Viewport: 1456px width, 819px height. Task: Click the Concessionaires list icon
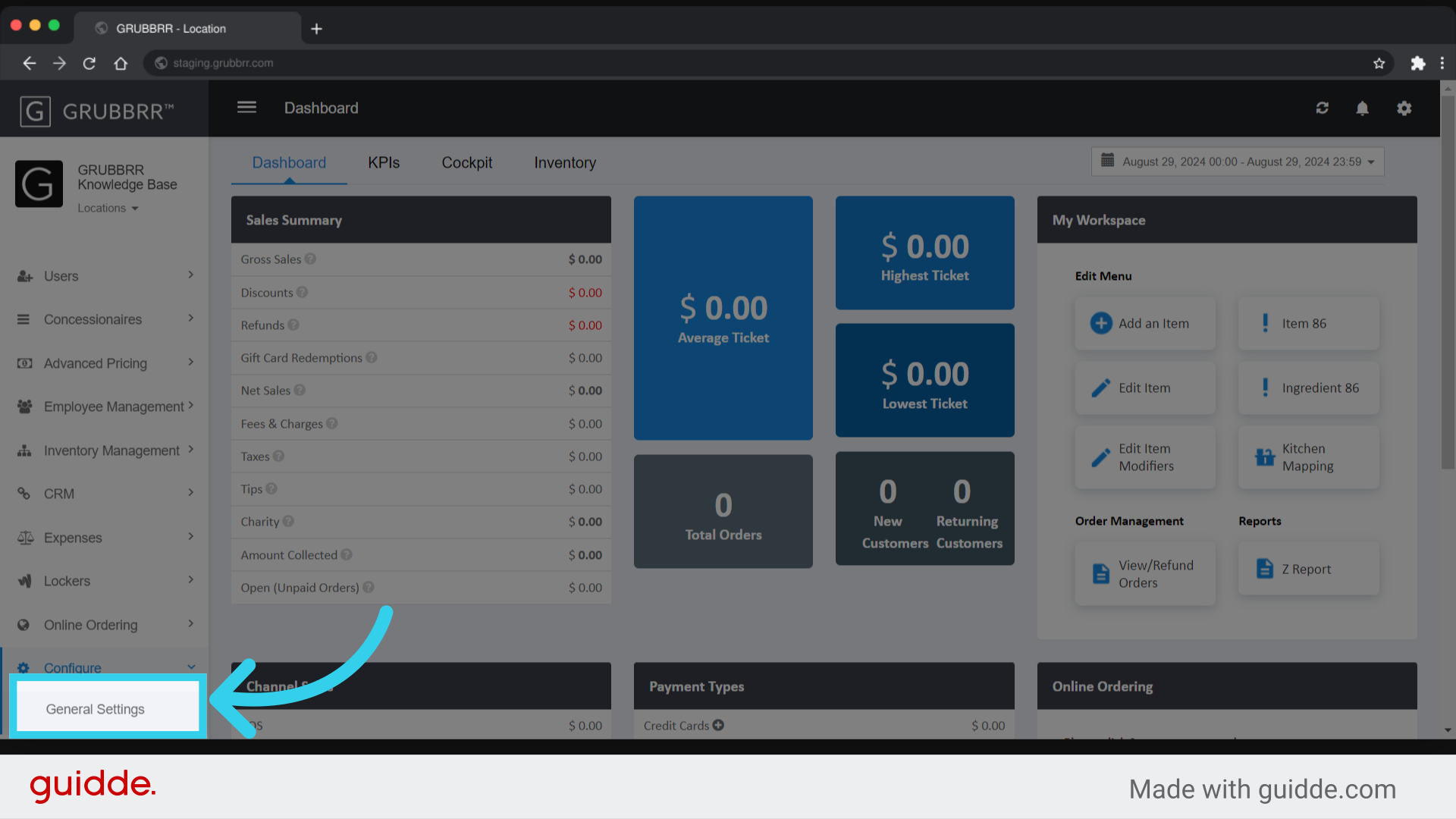point(24,319)
